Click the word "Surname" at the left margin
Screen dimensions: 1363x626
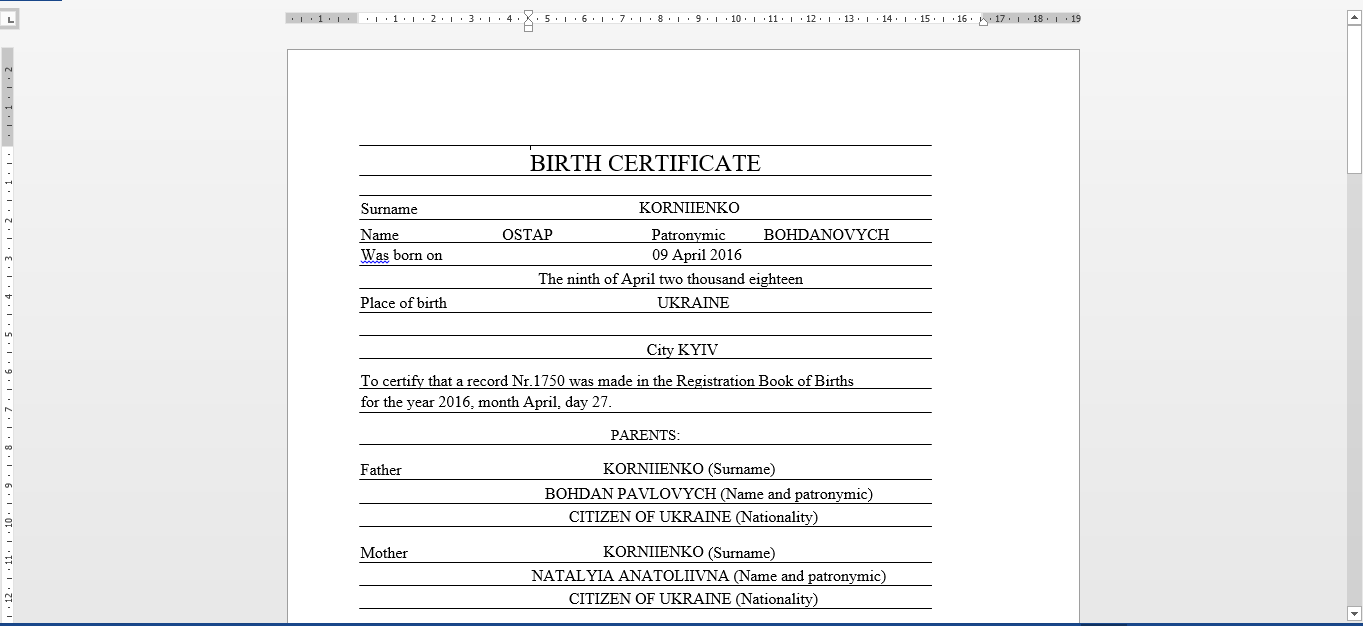click(x=389, y=209)
